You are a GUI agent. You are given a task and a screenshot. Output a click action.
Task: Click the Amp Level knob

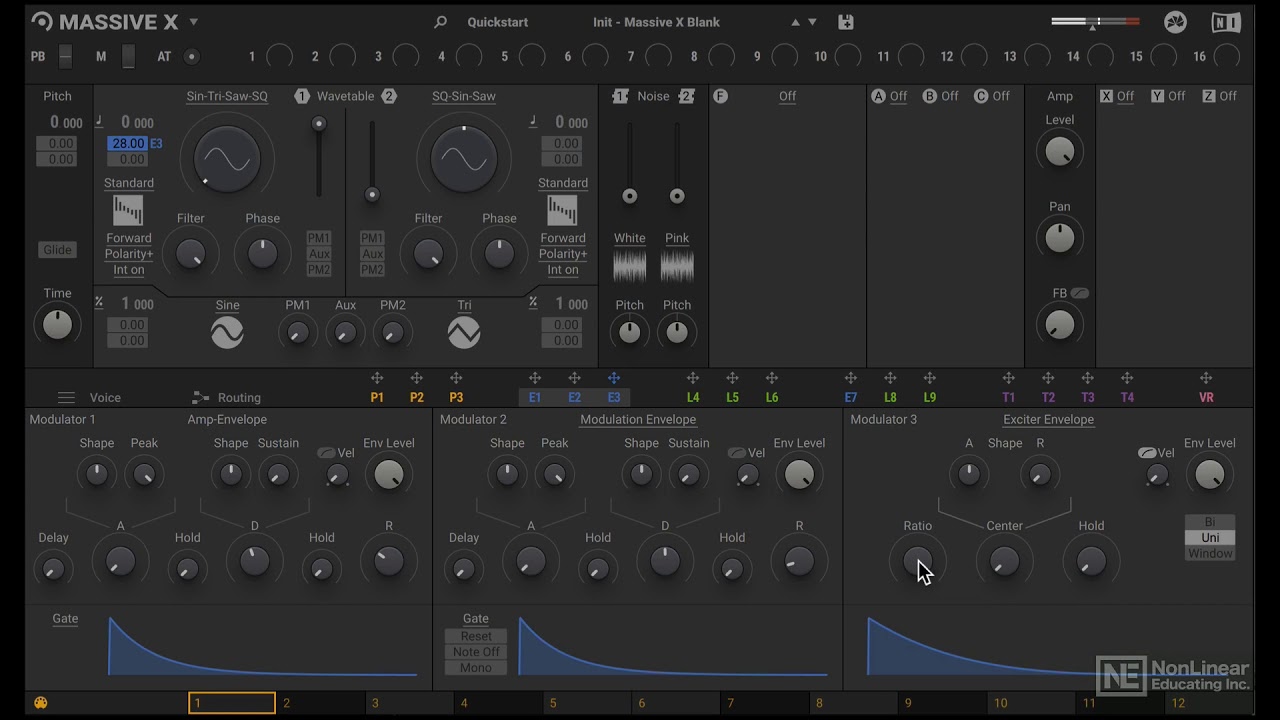click(x=1059, y=151)
